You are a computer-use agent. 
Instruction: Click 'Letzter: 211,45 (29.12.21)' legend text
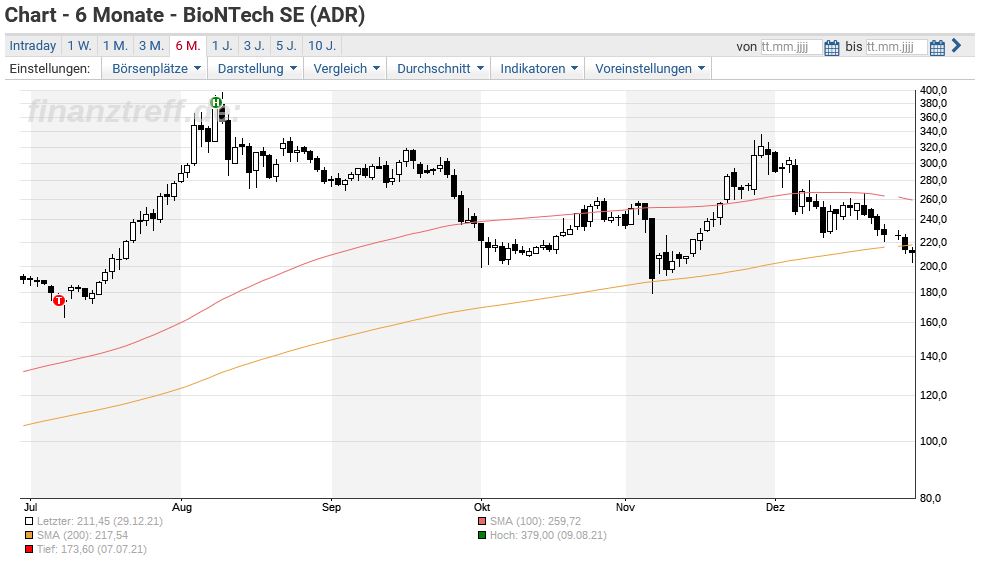100,521
